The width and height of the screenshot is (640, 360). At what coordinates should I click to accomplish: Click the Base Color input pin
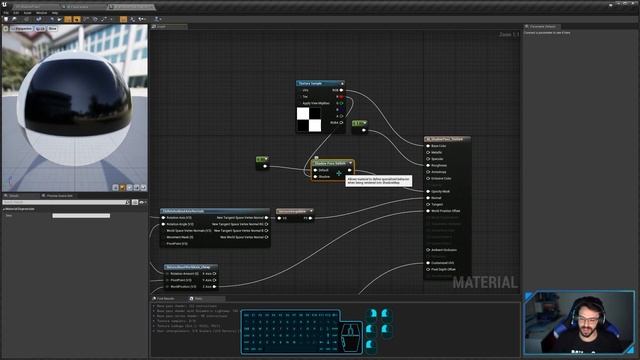coord(428,146)
